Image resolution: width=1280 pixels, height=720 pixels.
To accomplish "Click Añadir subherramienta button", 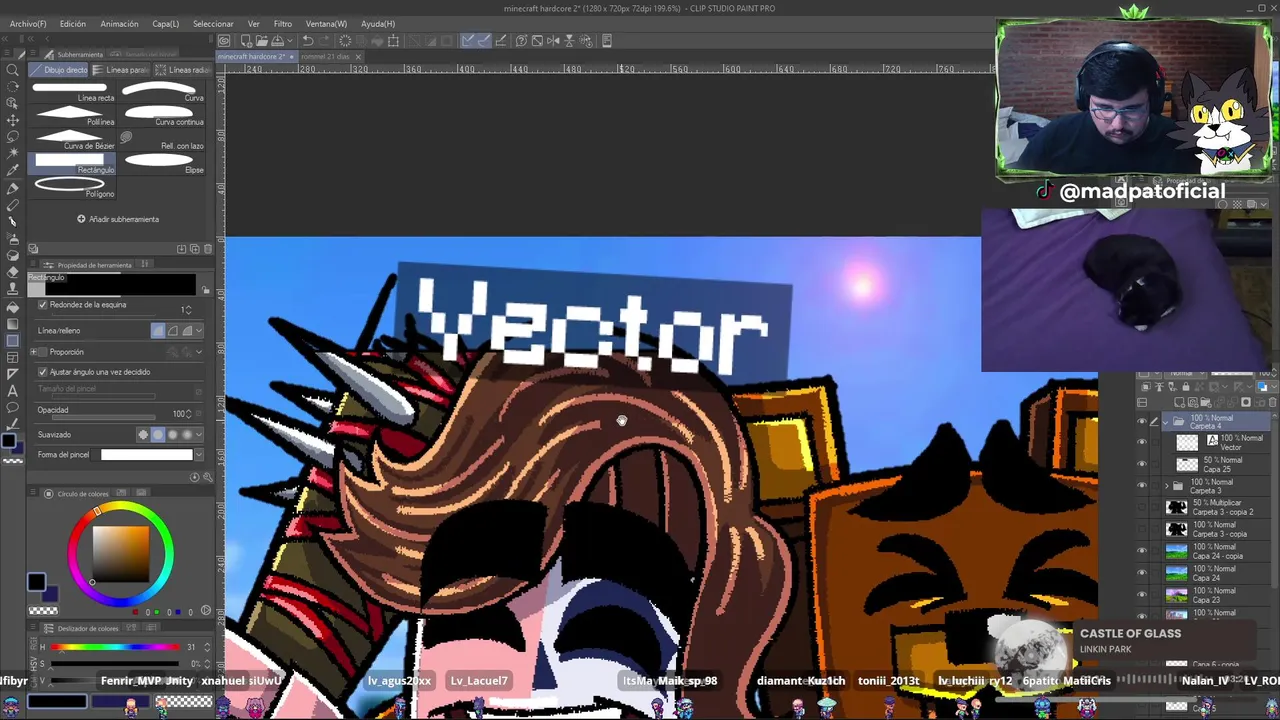I will click(x=118, y=219).
